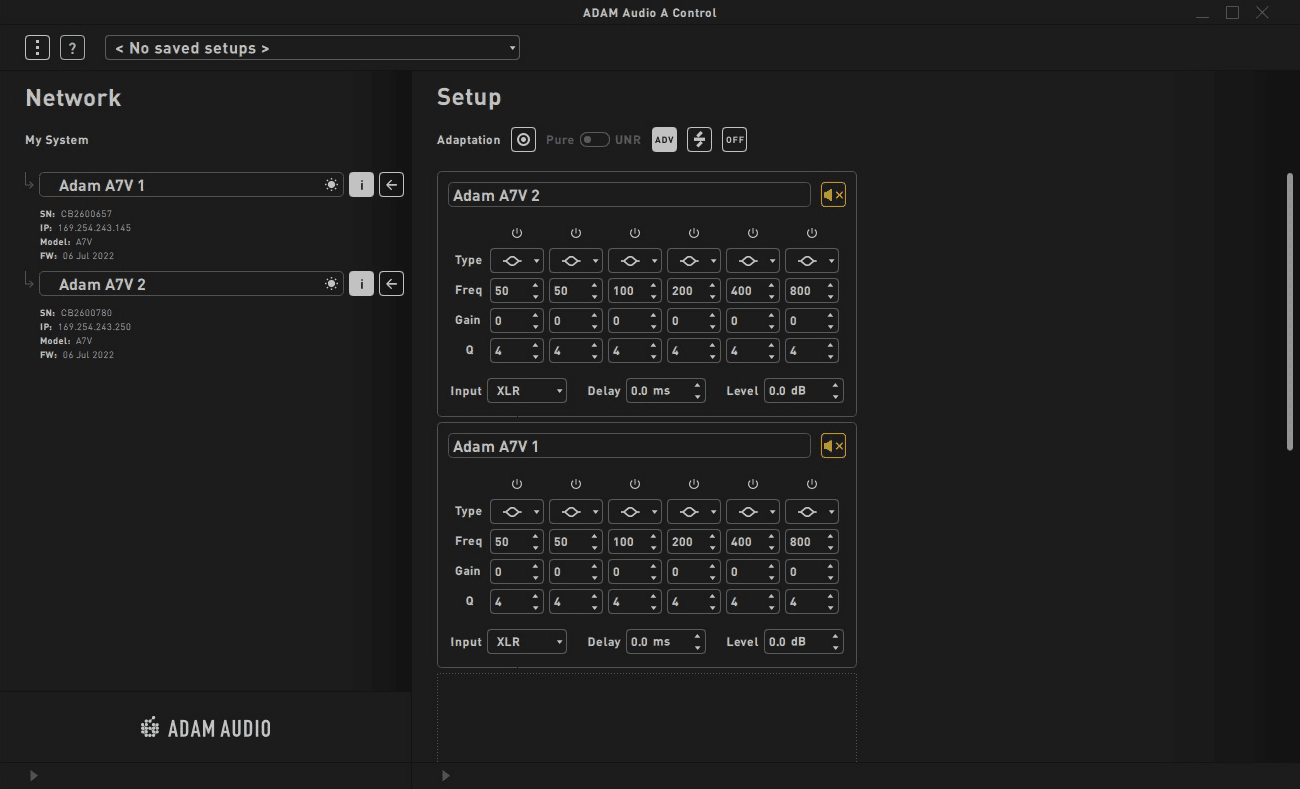This screenshot has height=789, width=1300.
Task: Toggle the Pure/UNR voicing switch
Action: [x=594, y=140]
